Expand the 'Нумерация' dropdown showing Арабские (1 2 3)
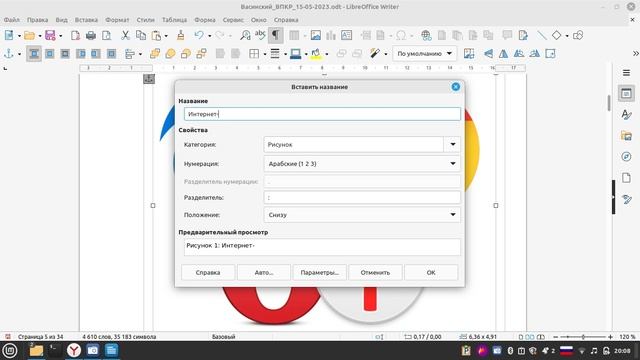The image size is (640, 360). pos(362,164)
